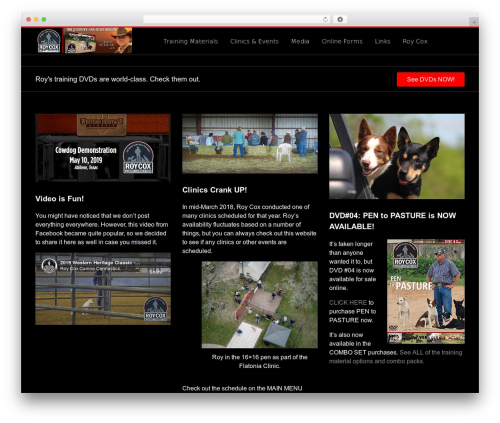Click the browser address bar
This screenshot has height=423, width=500.
click(x=237, y=19)
